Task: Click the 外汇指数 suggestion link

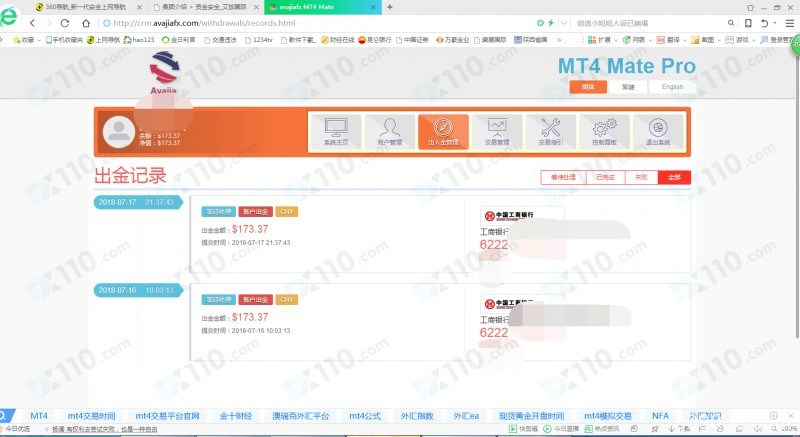Action: click(417, 416)
